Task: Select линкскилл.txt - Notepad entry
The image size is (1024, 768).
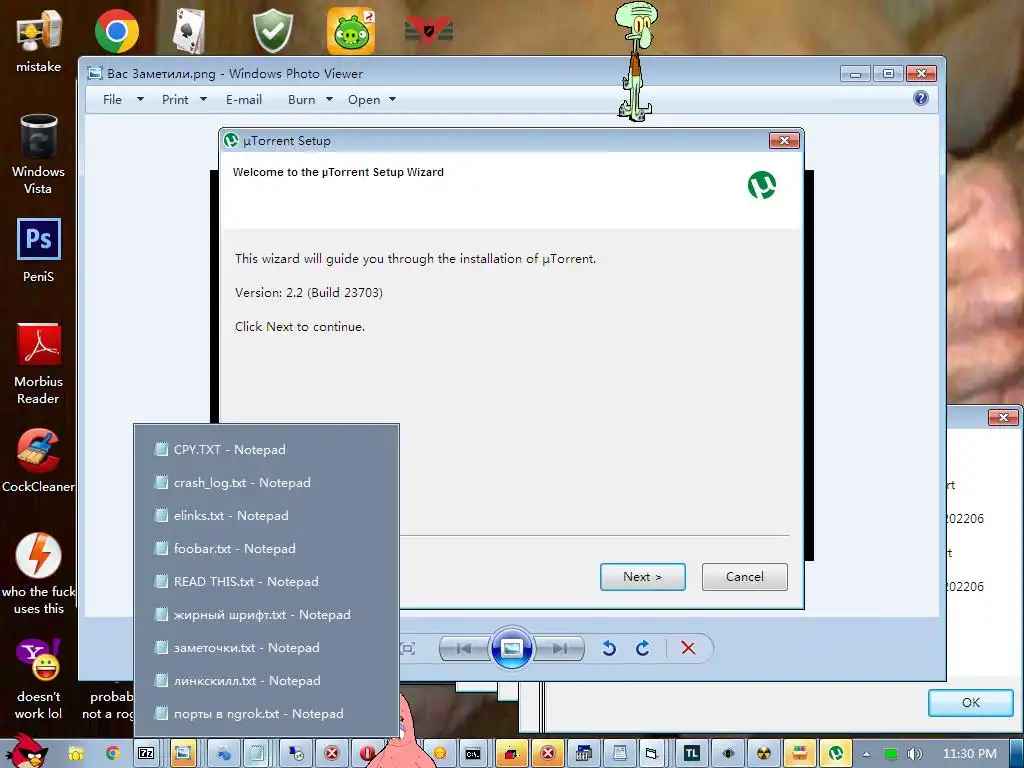Action: click(266, 680)
